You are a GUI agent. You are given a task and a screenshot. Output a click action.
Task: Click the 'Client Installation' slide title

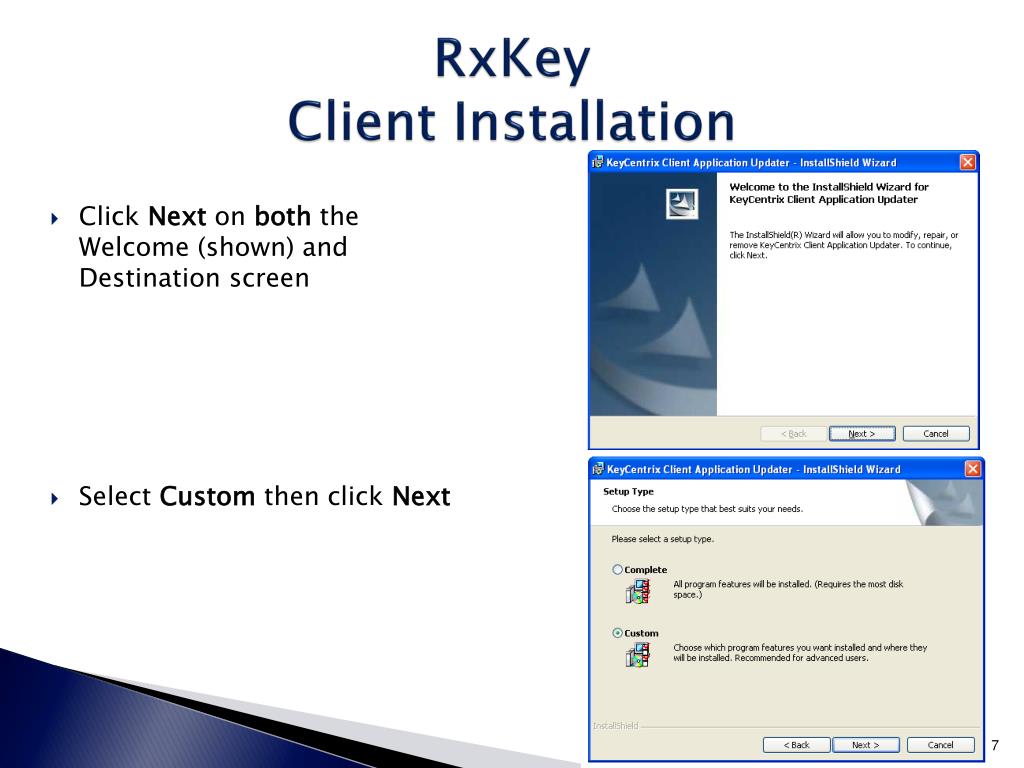click(511, 121)
